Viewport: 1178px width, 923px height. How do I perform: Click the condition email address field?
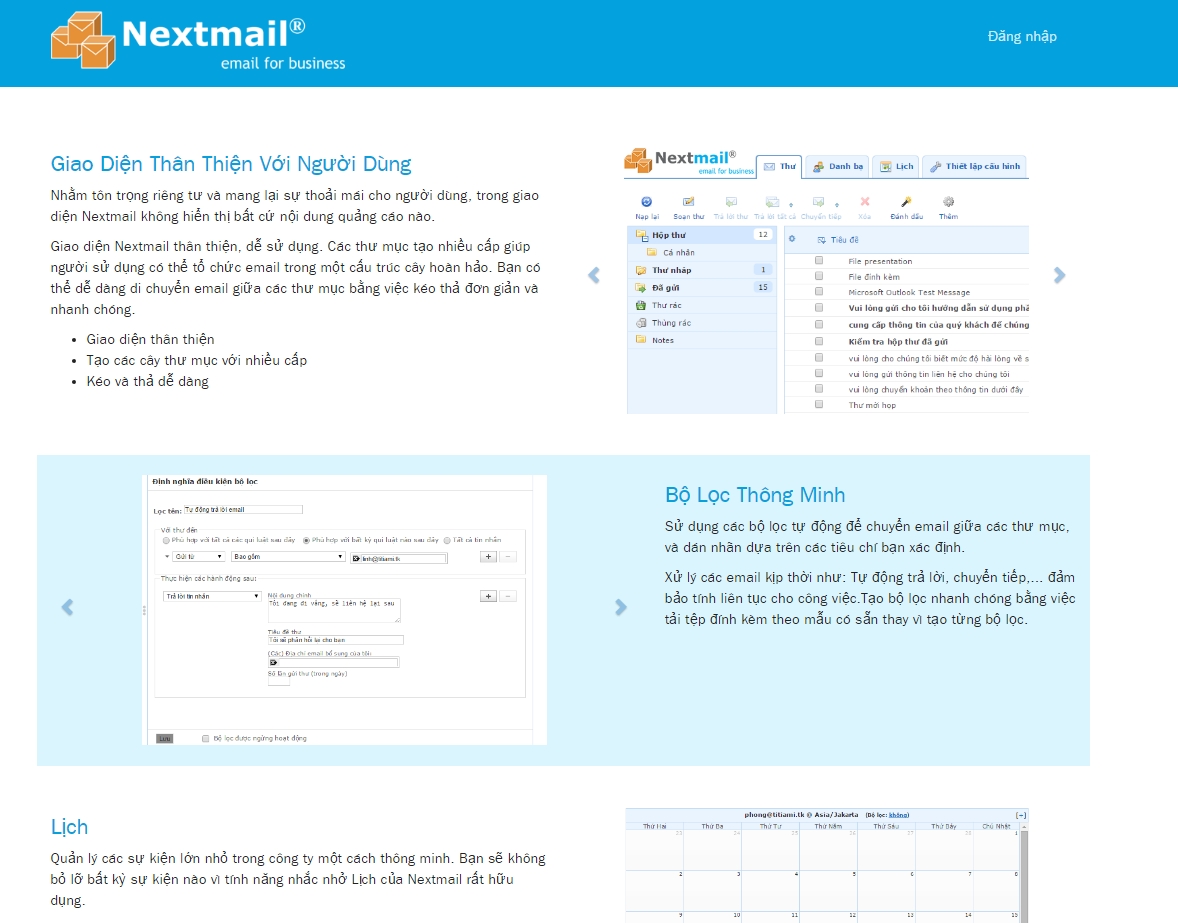click(399, 558)
